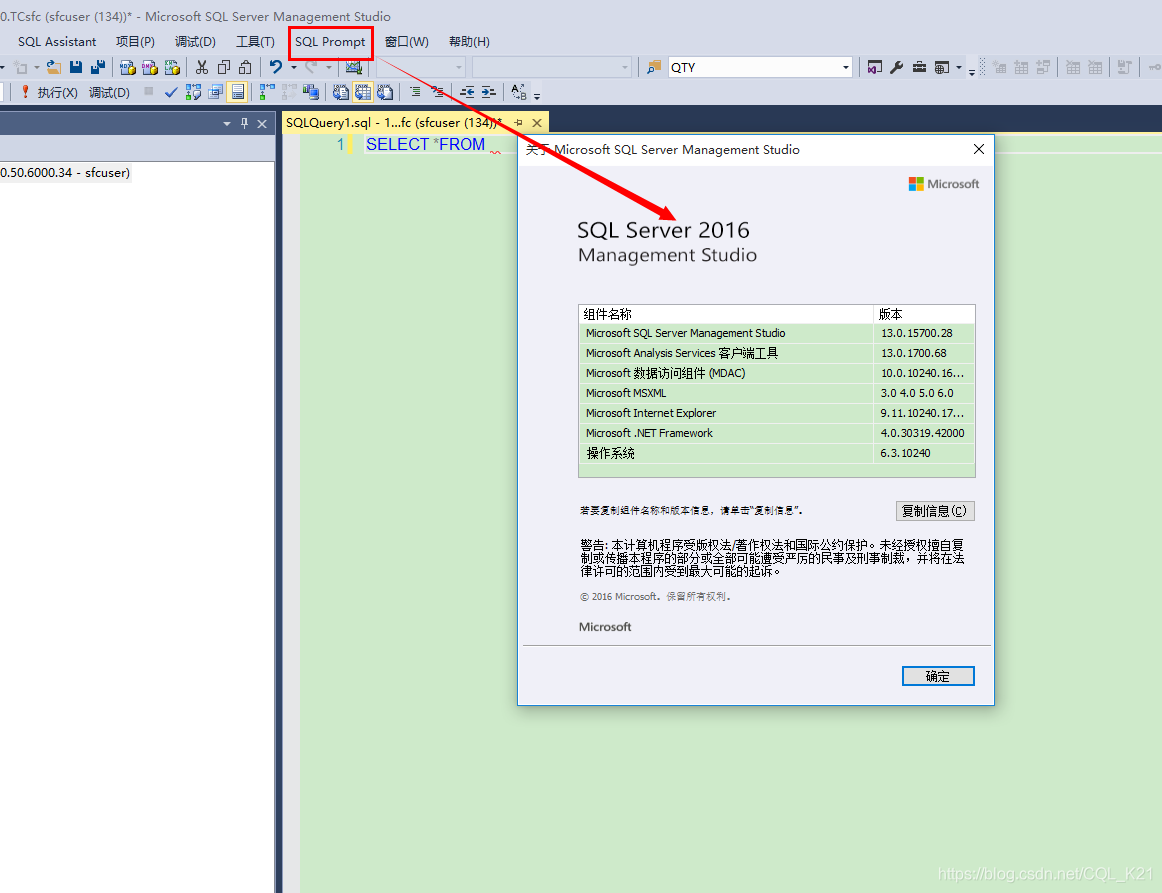Click the Decrease Indent icon
The width and height of the screenshot is (1162, 893).
pos(468,92)
